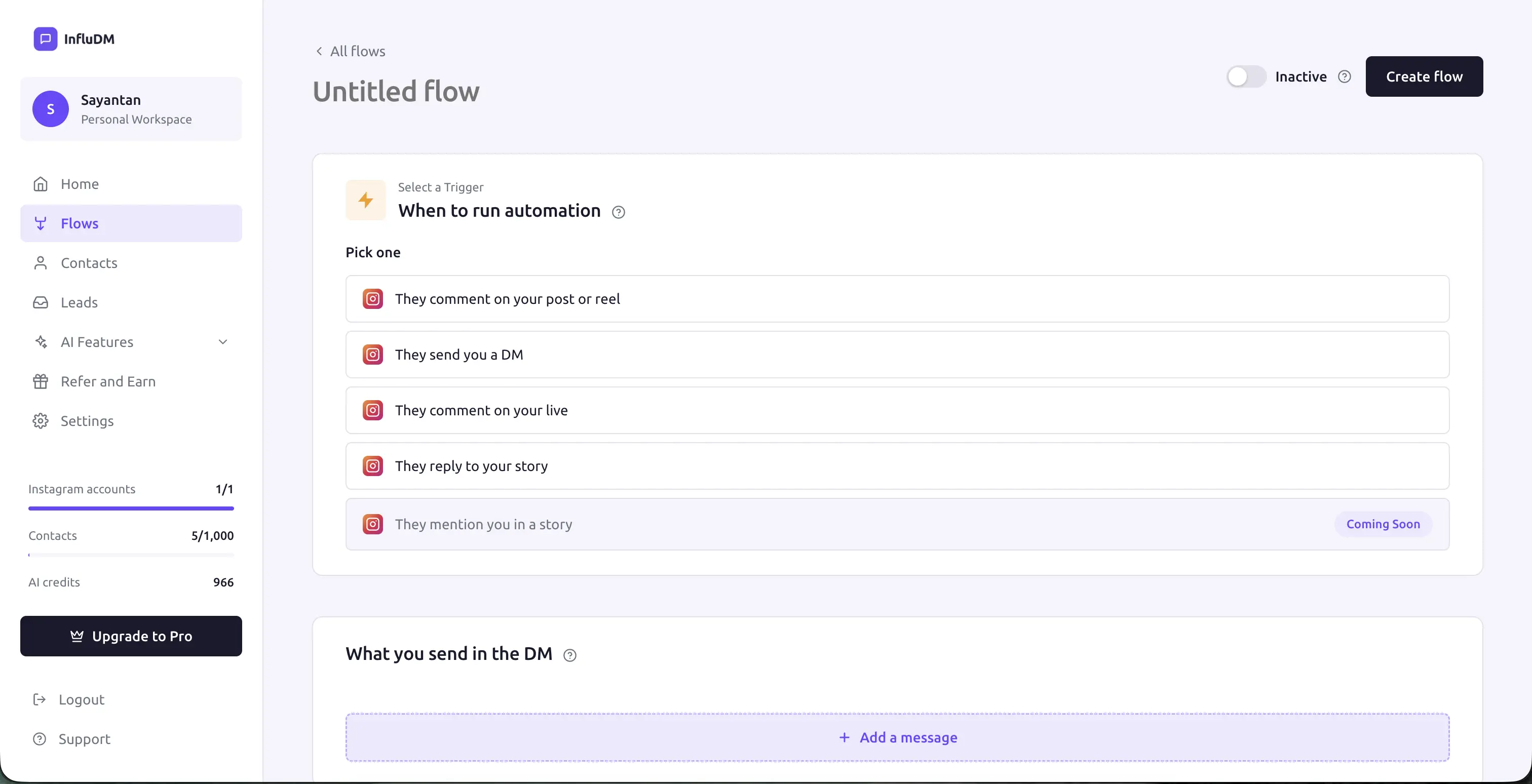Select They send you a DM trigger
This screenshot has width=1532, height=784.
(897, 355)
